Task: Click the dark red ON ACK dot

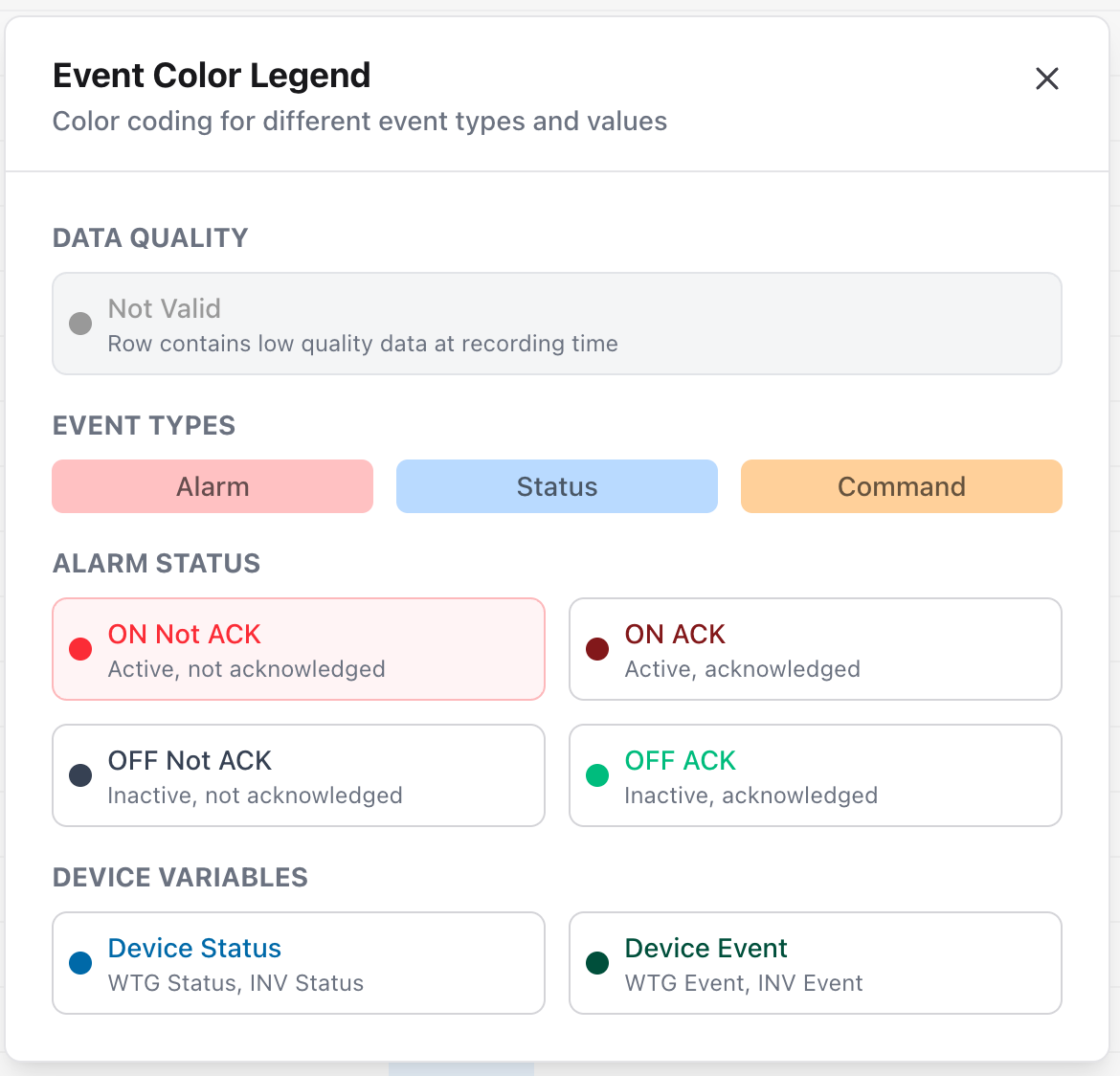Action: 596,649
